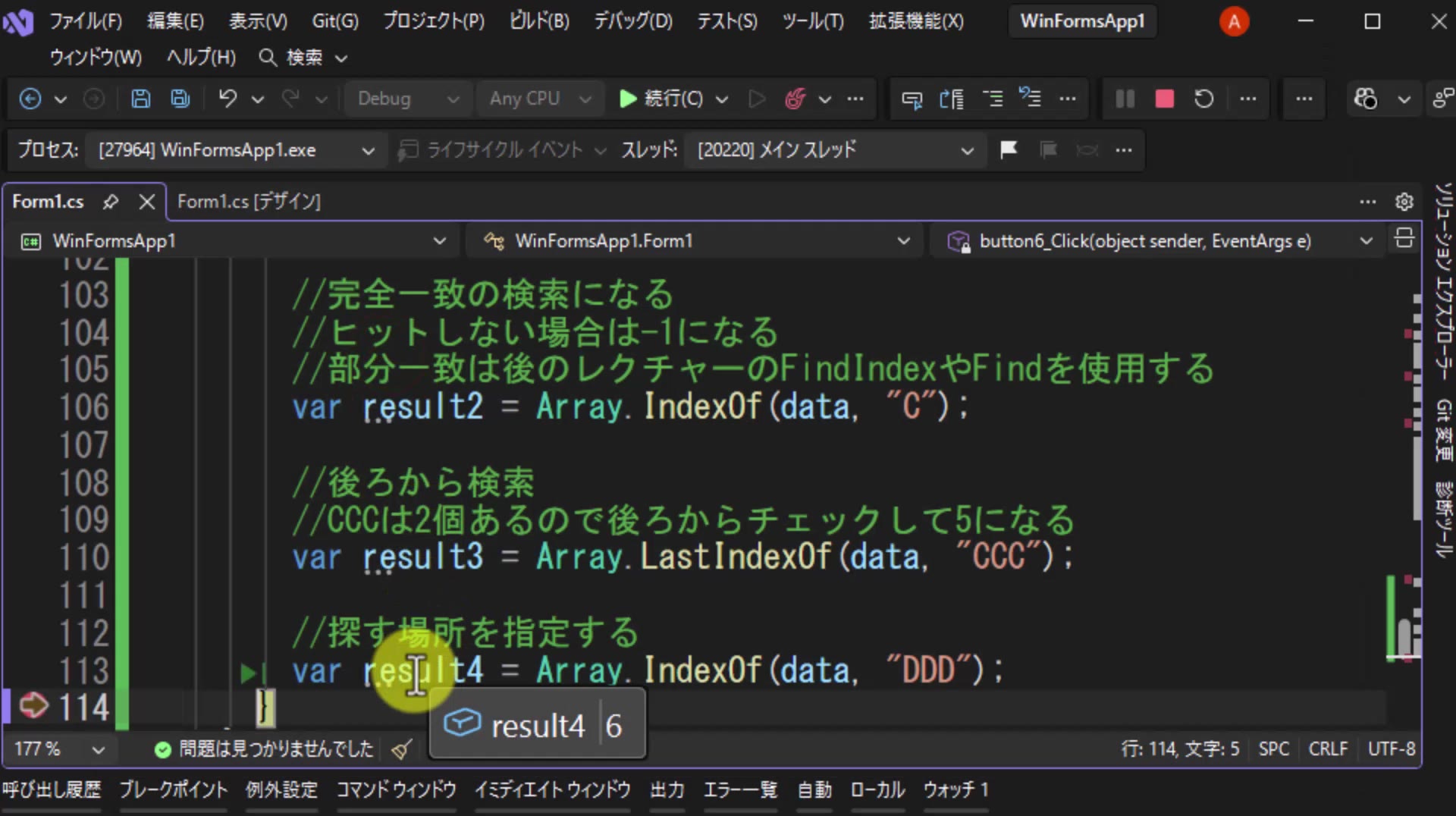This screenshot has height=816, width=1456.
Task: Open the button6_Click member dropdown
Action: pyautogui.click(x=1159, y=241)
